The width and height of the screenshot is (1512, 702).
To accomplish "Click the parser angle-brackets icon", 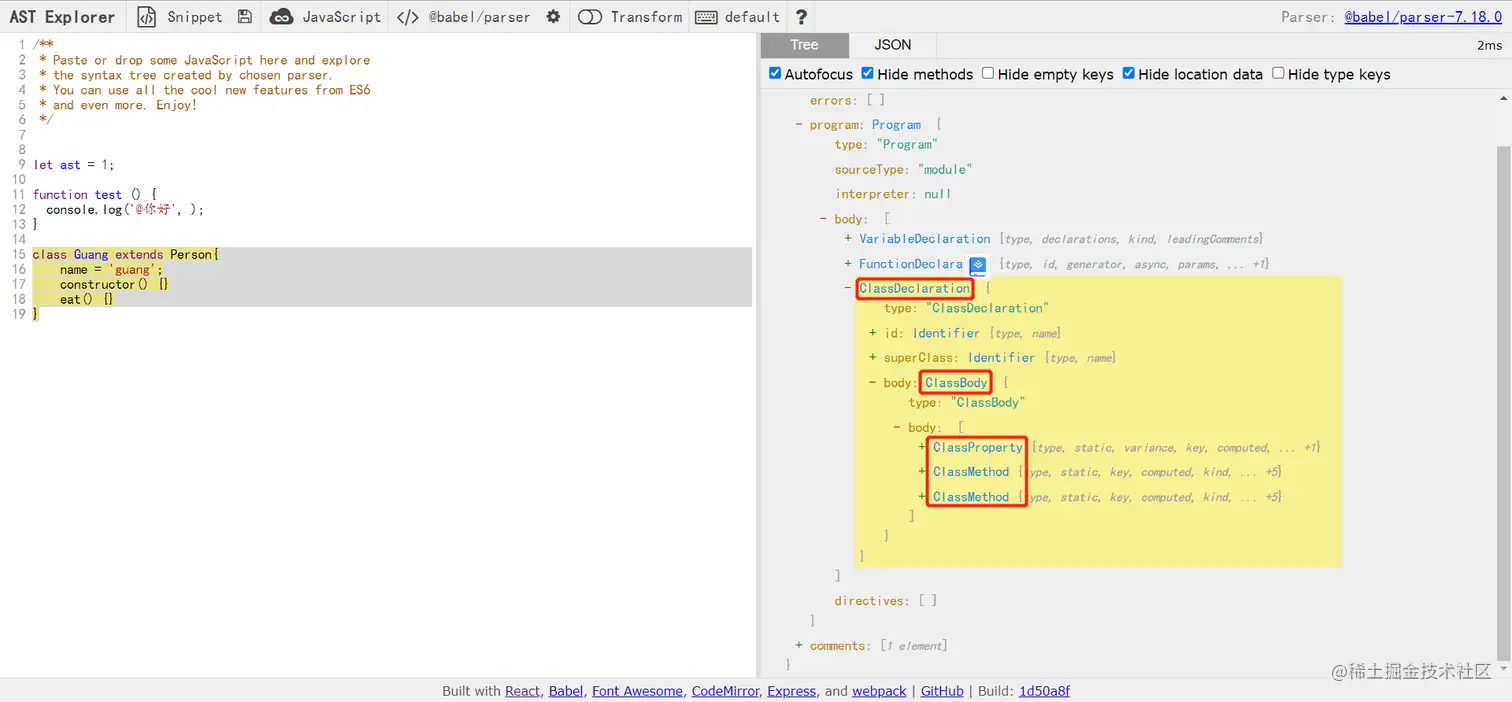I will [x=407, y=17].
